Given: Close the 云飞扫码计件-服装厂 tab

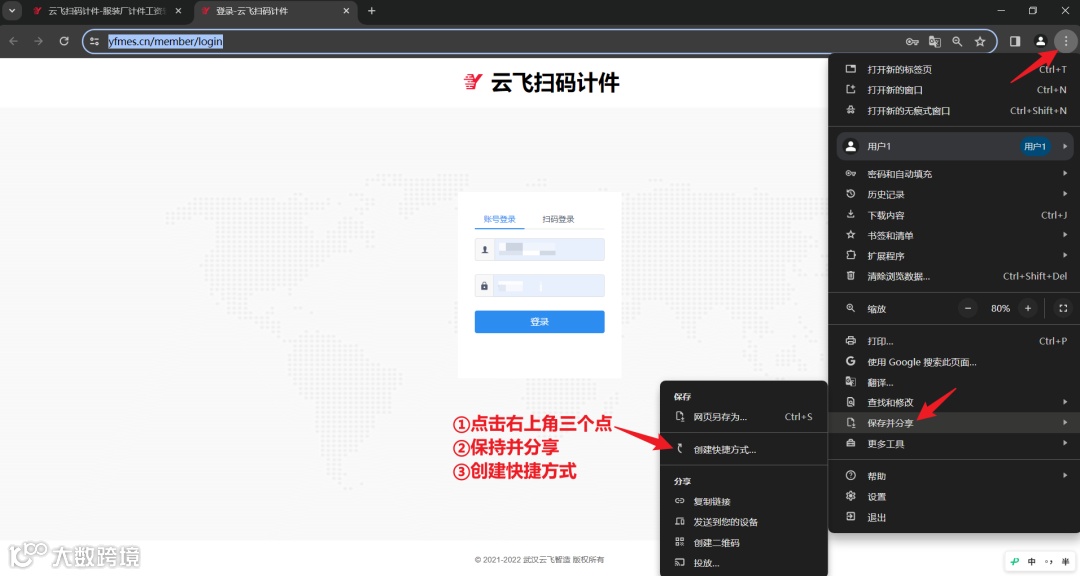Looking at the screenshot, I should 178,11.
